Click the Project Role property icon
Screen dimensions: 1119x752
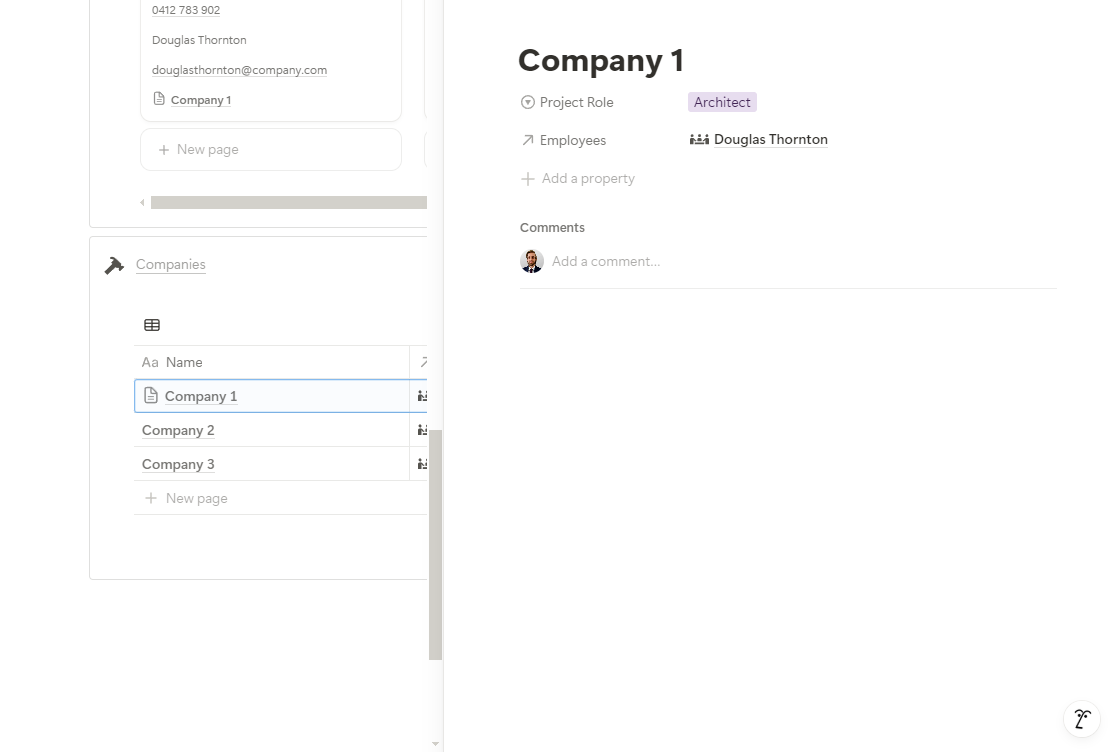[x=528, y=102]
